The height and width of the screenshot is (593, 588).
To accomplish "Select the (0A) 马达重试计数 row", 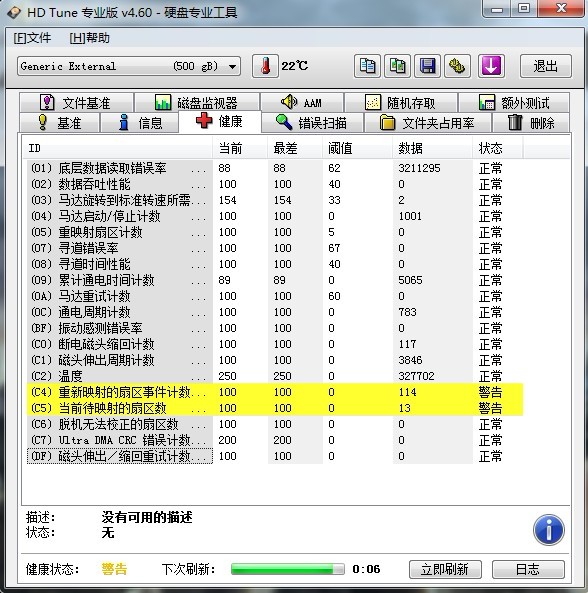I will pos(275,296).
